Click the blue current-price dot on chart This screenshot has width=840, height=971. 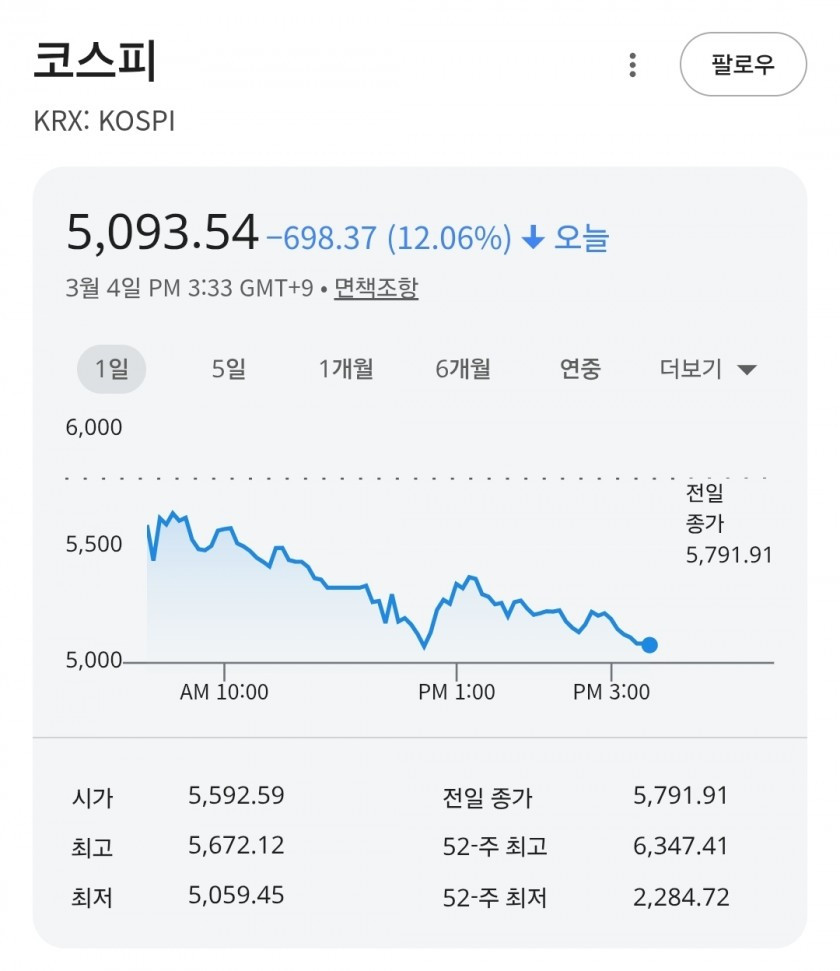(649, 645)
